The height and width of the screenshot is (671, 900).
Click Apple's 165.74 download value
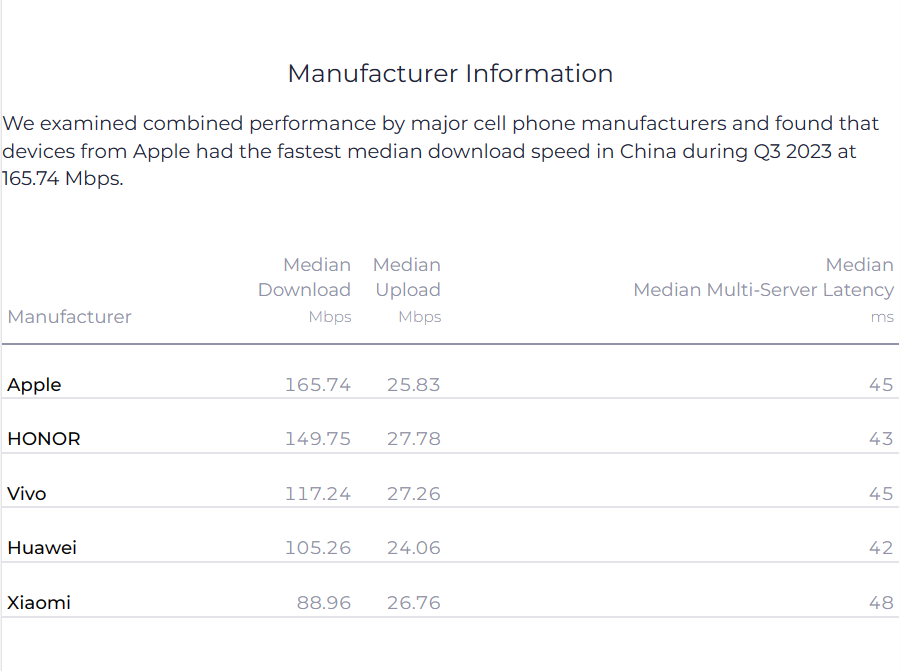(318, 385)
